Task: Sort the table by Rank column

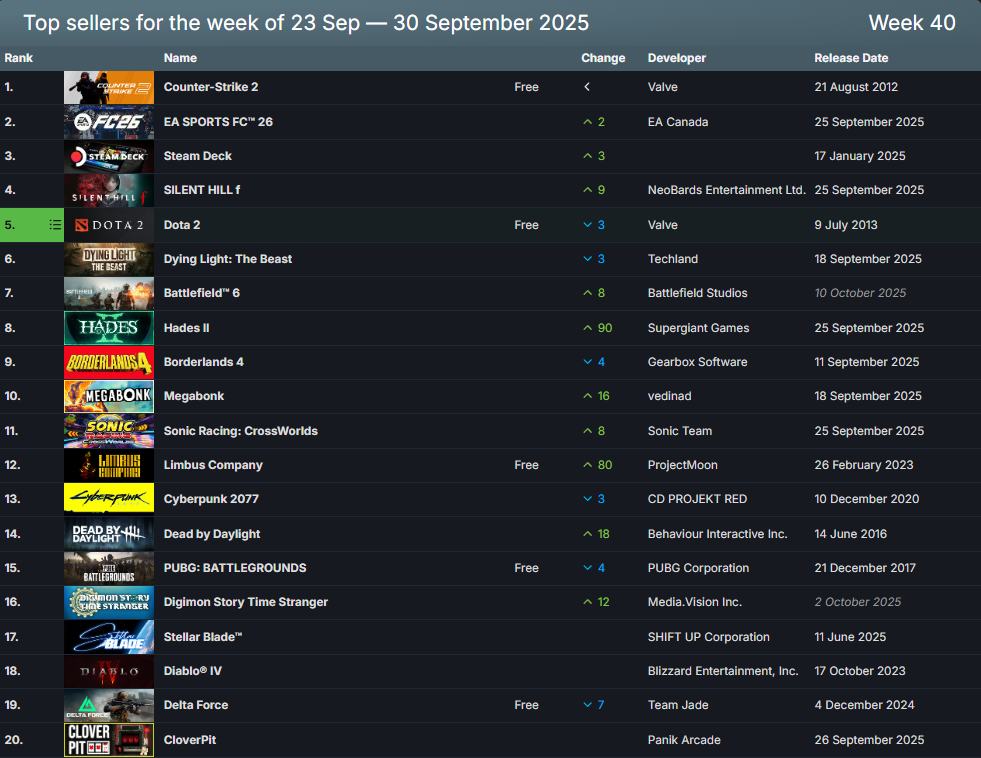Action: [19, 58]
